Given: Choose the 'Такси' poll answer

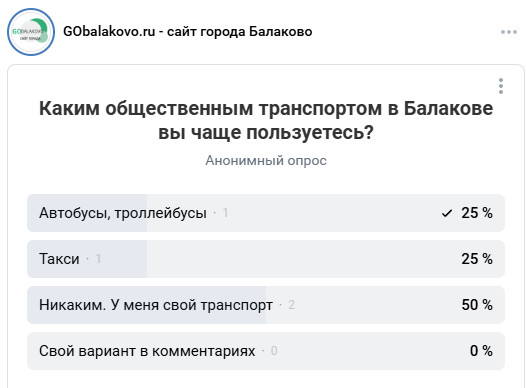Looking at the screenshot, I should pos(266,259).
